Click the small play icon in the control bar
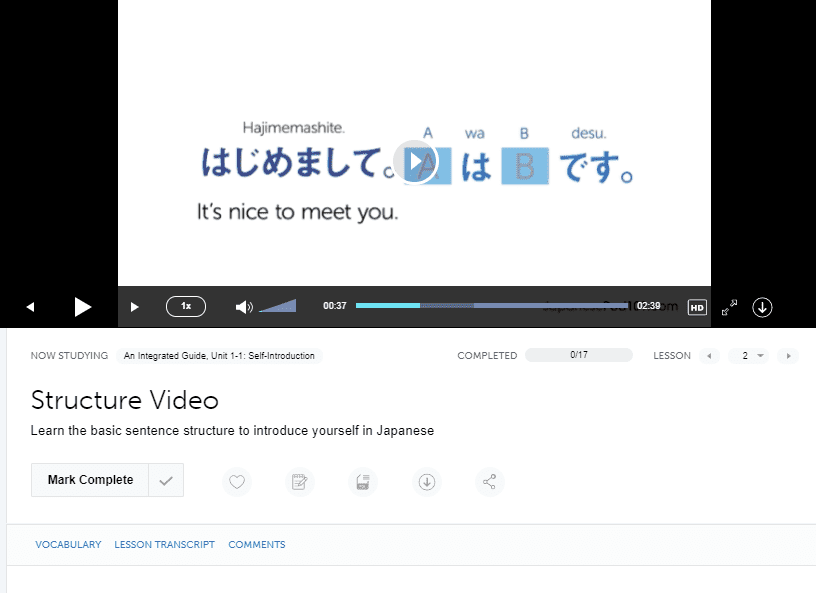 pos(134,307)
